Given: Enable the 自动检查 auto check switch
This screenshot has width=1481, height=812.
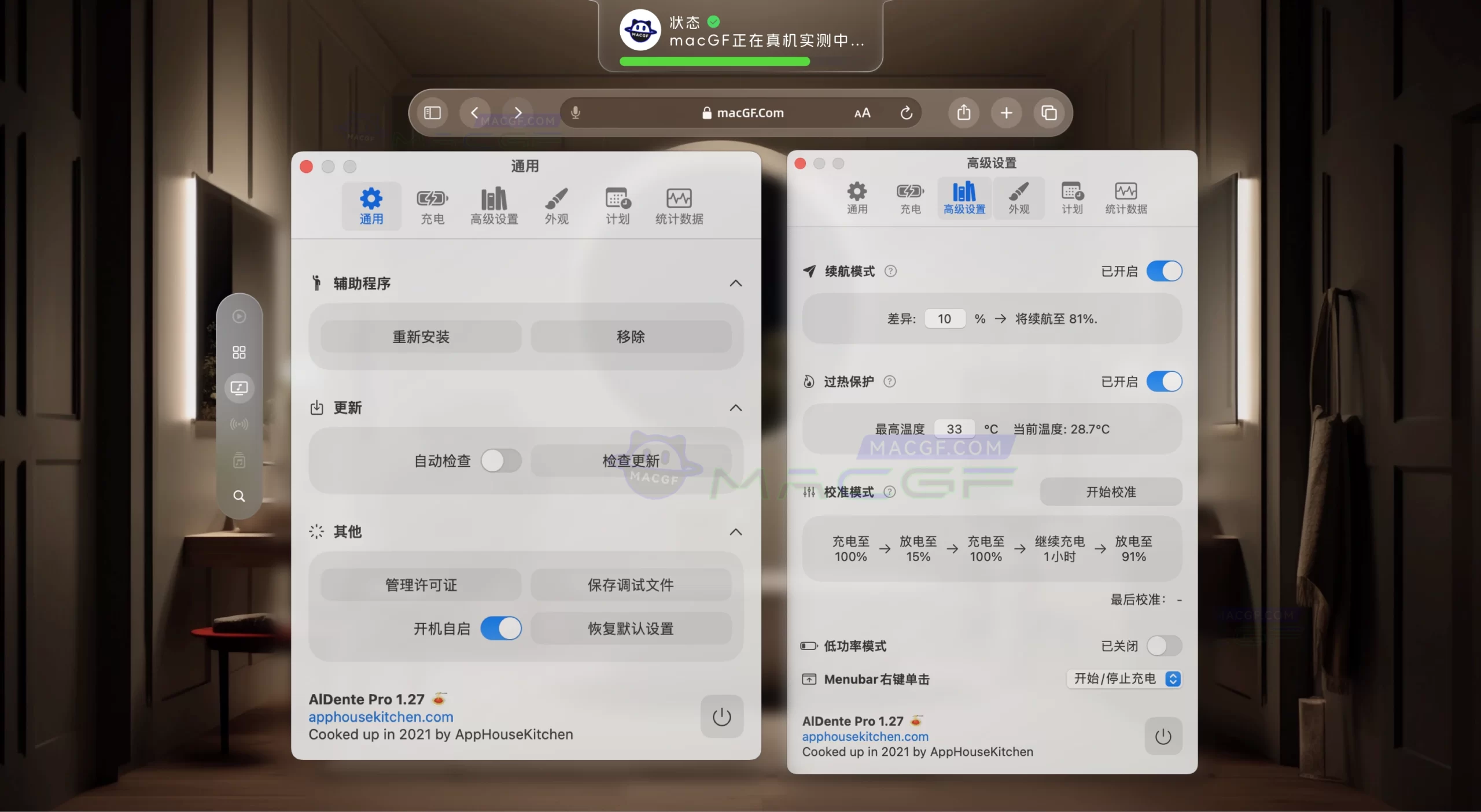Looking at the screenshot, I should coord(501,461).
